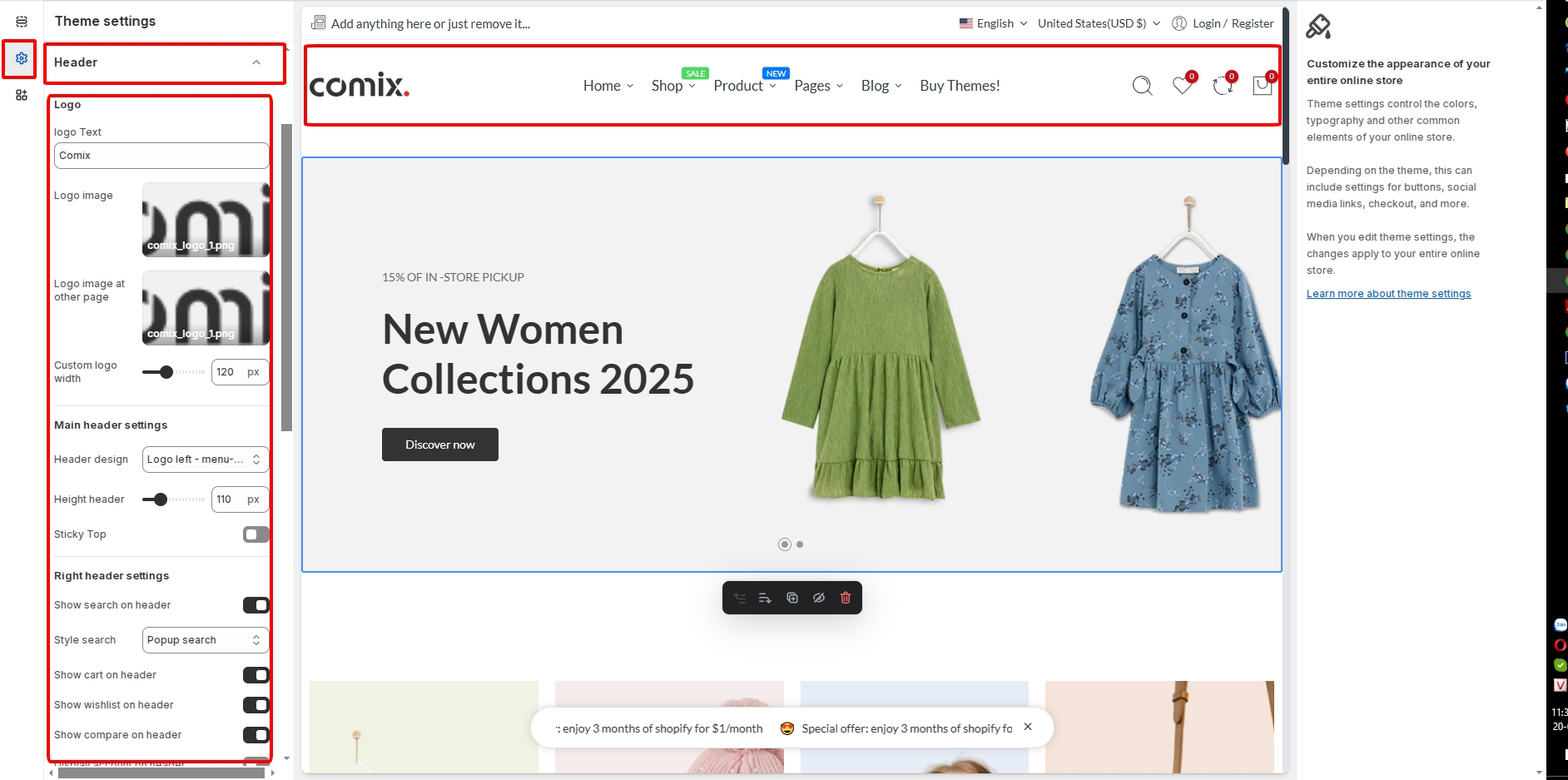Open the Style search dropdown
Image resolution: width=1568 pixels, height=780 pixels.
point(205,640)
